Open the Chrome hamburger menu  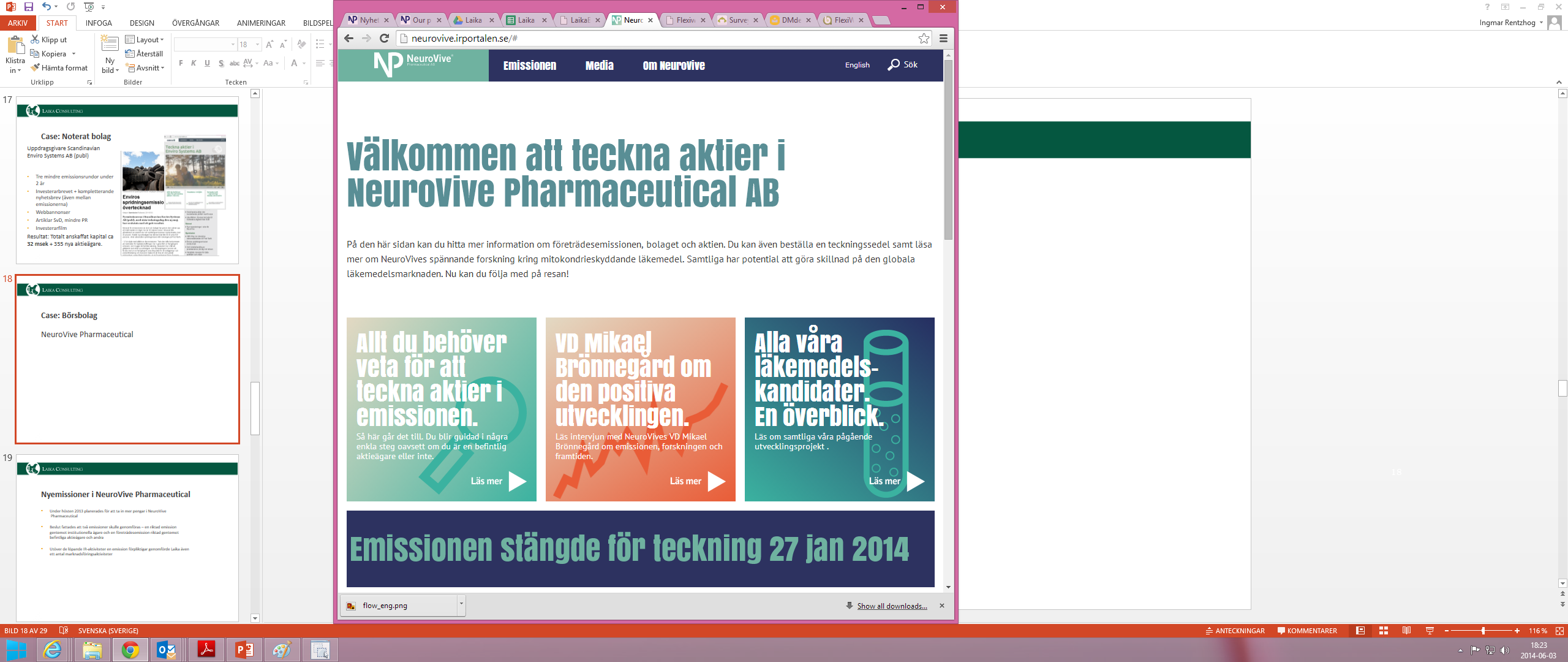(x=943, y=39)
